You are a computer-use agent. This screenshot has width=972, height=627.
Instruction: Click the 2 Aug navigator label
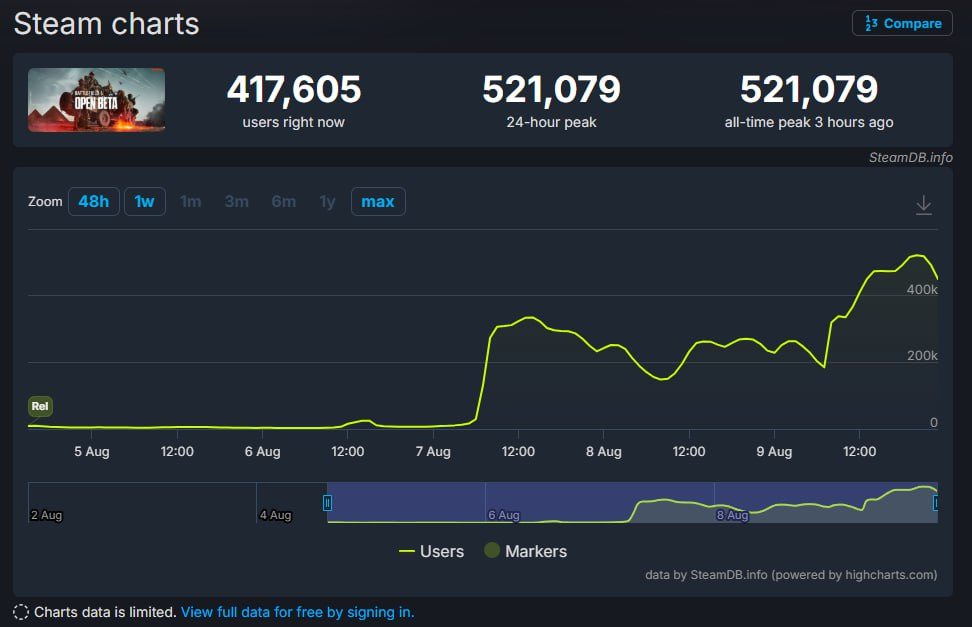(46, 515)
